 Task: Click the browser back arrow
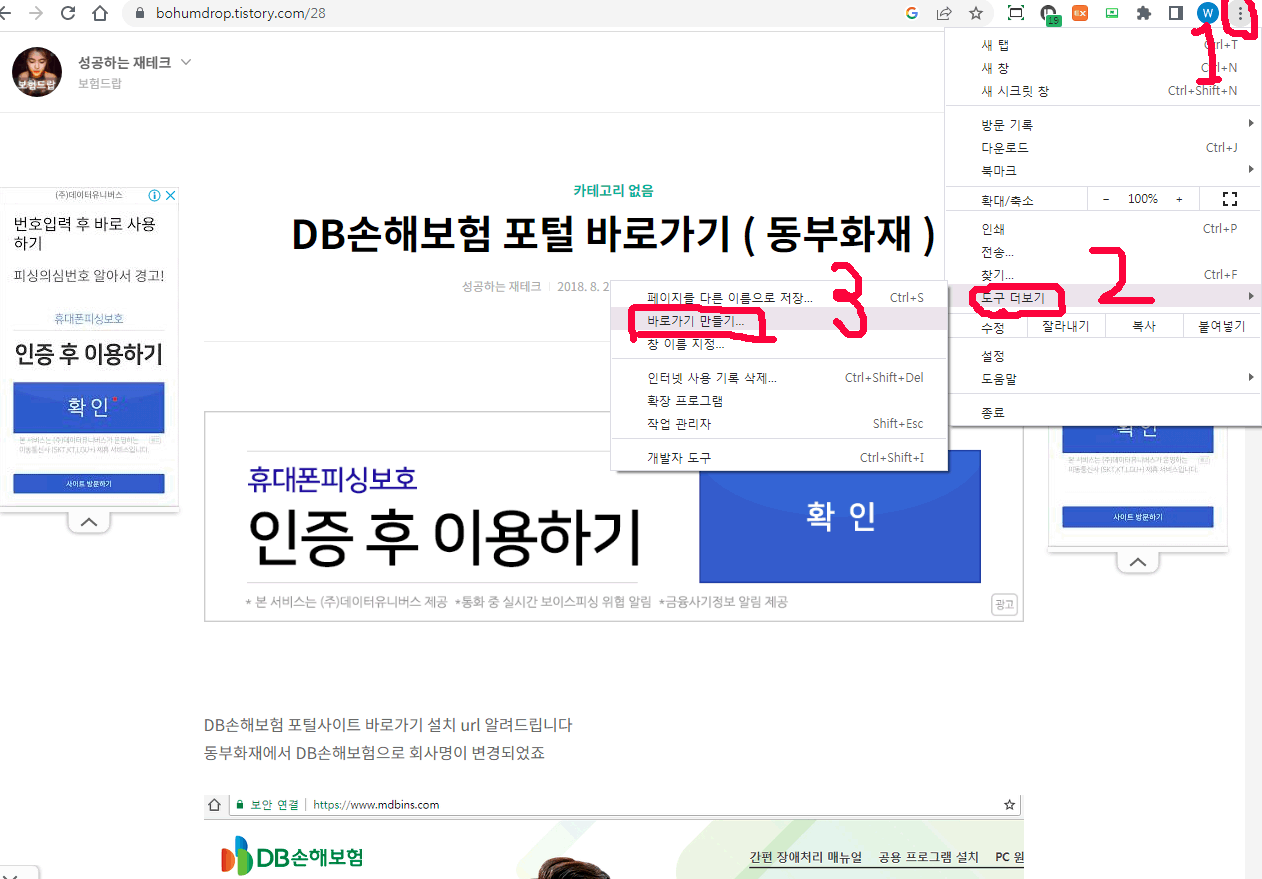click(x=4, y=13)
